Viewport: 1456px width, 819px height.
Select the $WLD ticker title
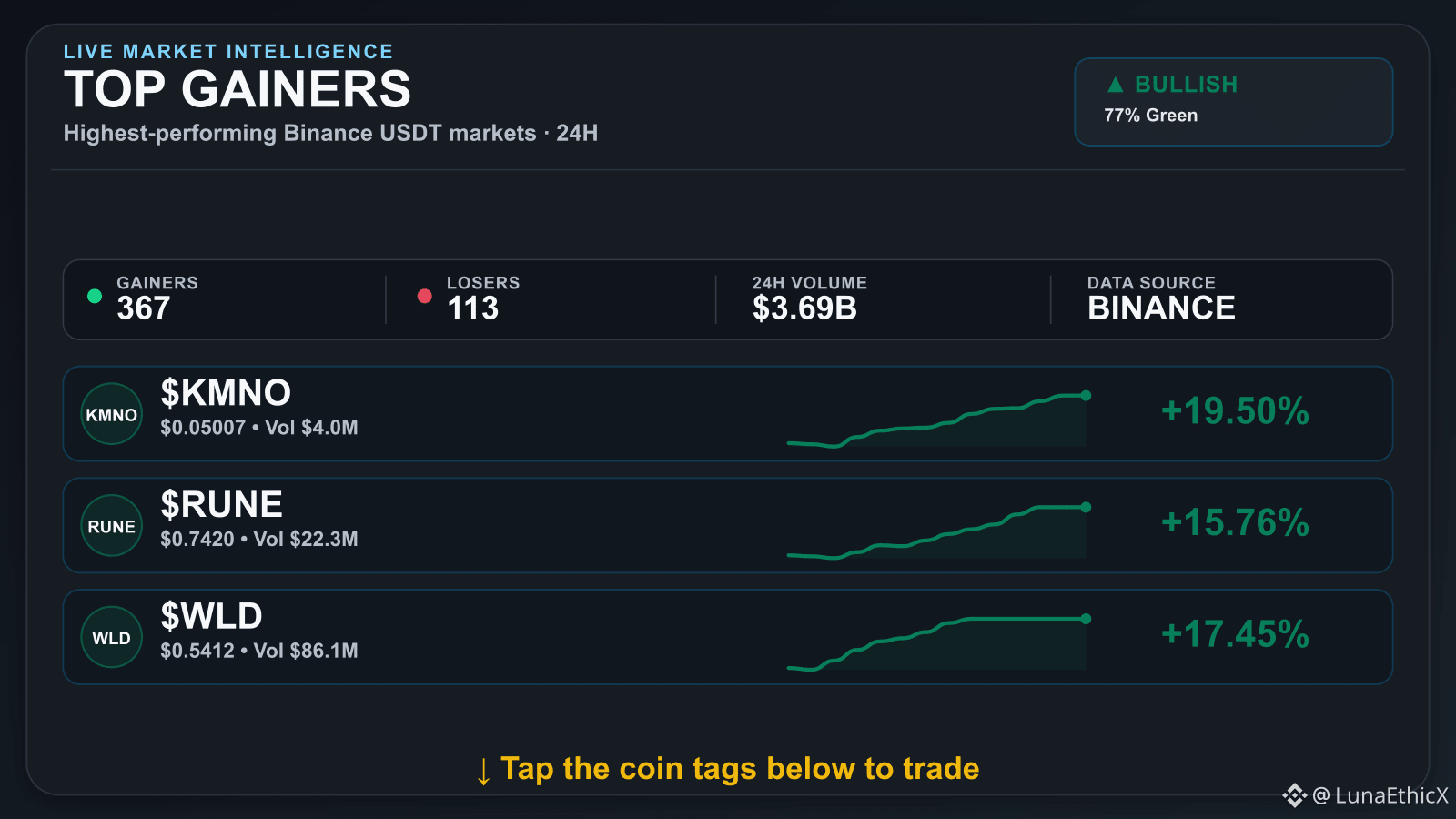tap(211, 617)
